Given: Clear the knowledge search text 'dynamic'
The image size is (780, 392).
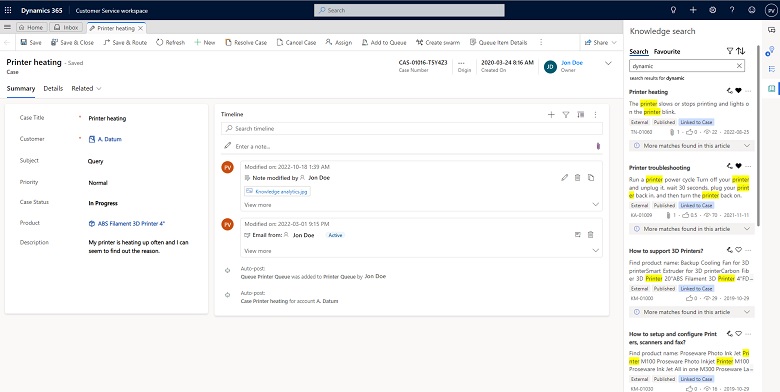Looking at the screenshot, I should pyautogui.click(x=739, y=66).
